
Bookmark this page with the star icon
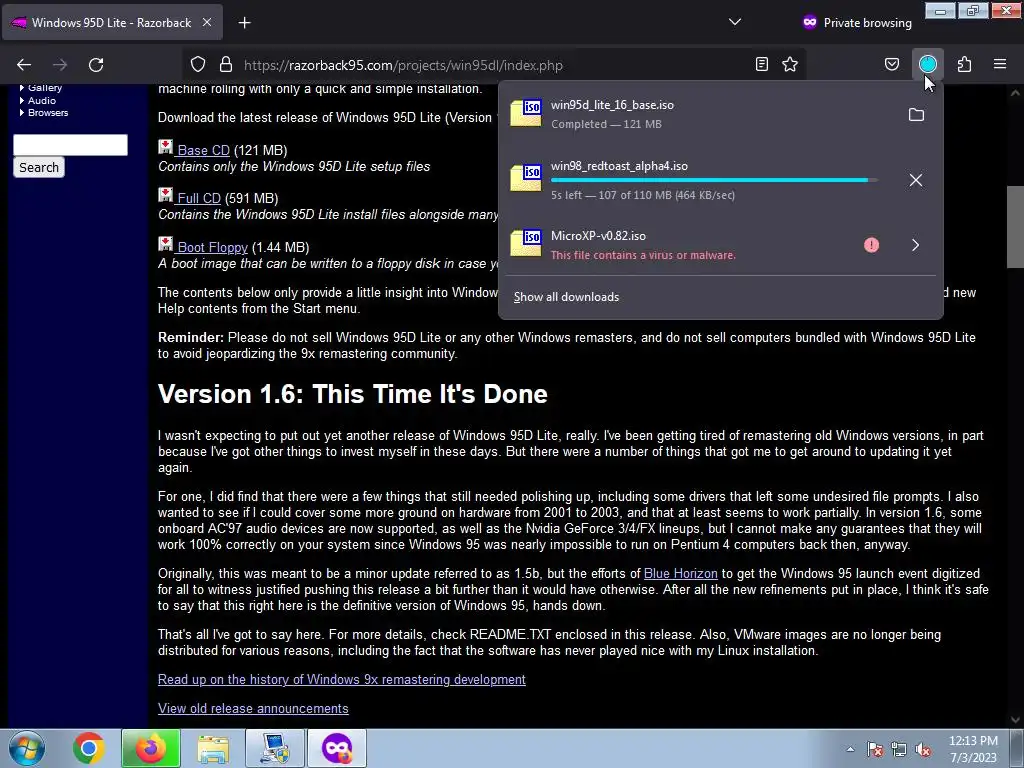(x=790, y=65)
